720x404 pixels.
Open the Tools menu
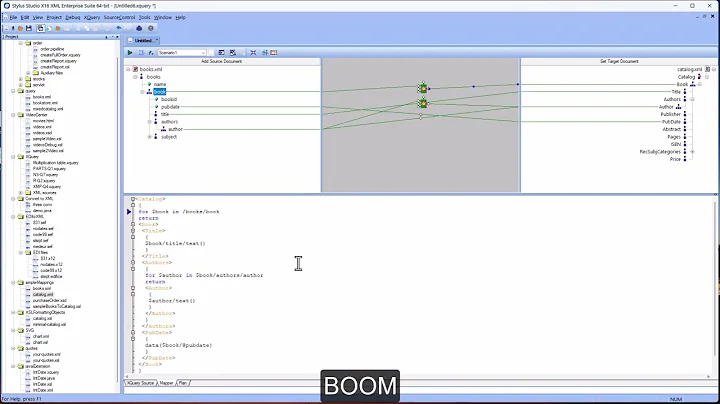[145, 17]
